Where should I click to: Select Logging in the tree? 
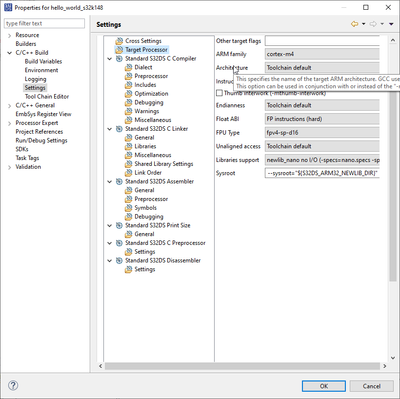pyautogui.click(x=35, y=79)
